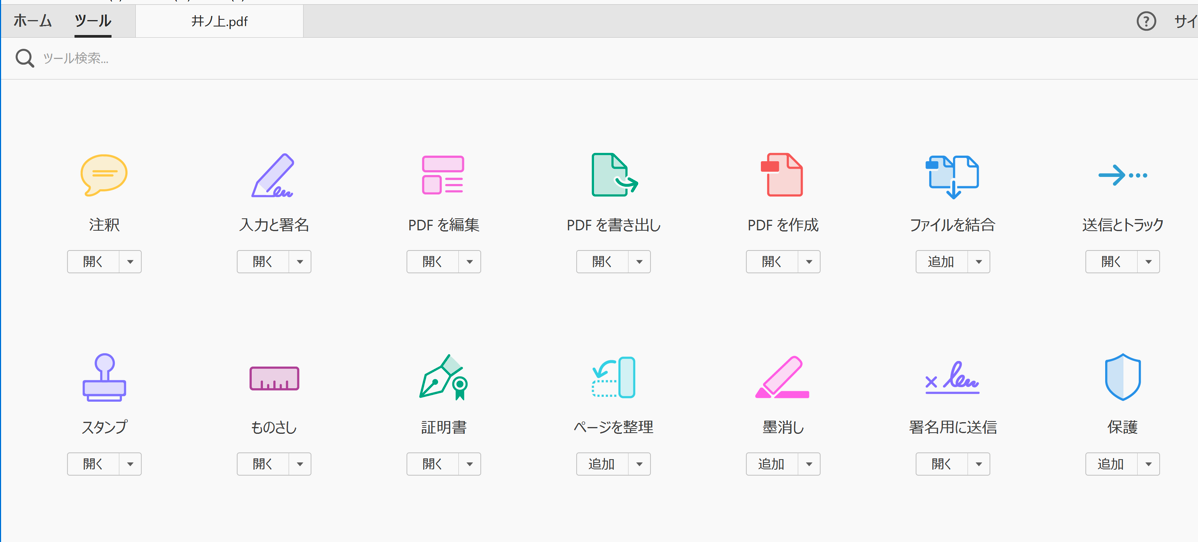1198x542 pixels.
Task: Click 開く button under 署名用に送信
Action: 941,464
